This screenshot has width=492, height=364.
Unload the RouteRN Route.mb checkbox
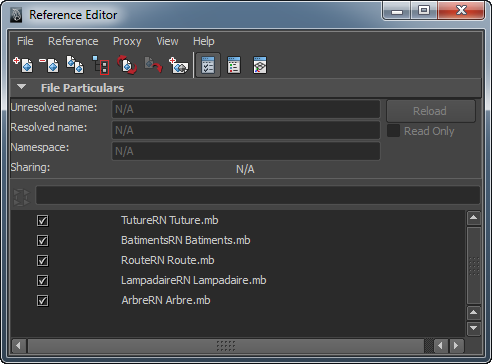(x=43, y=261)
